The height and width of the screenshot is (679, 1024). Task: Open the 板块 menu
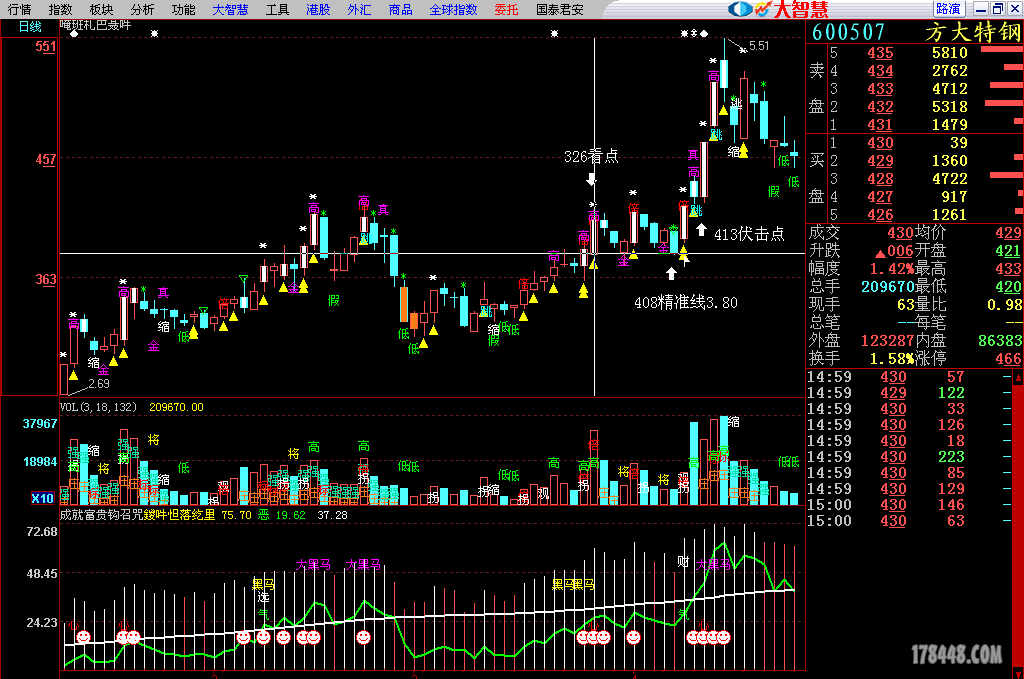[x=101, y=9]
